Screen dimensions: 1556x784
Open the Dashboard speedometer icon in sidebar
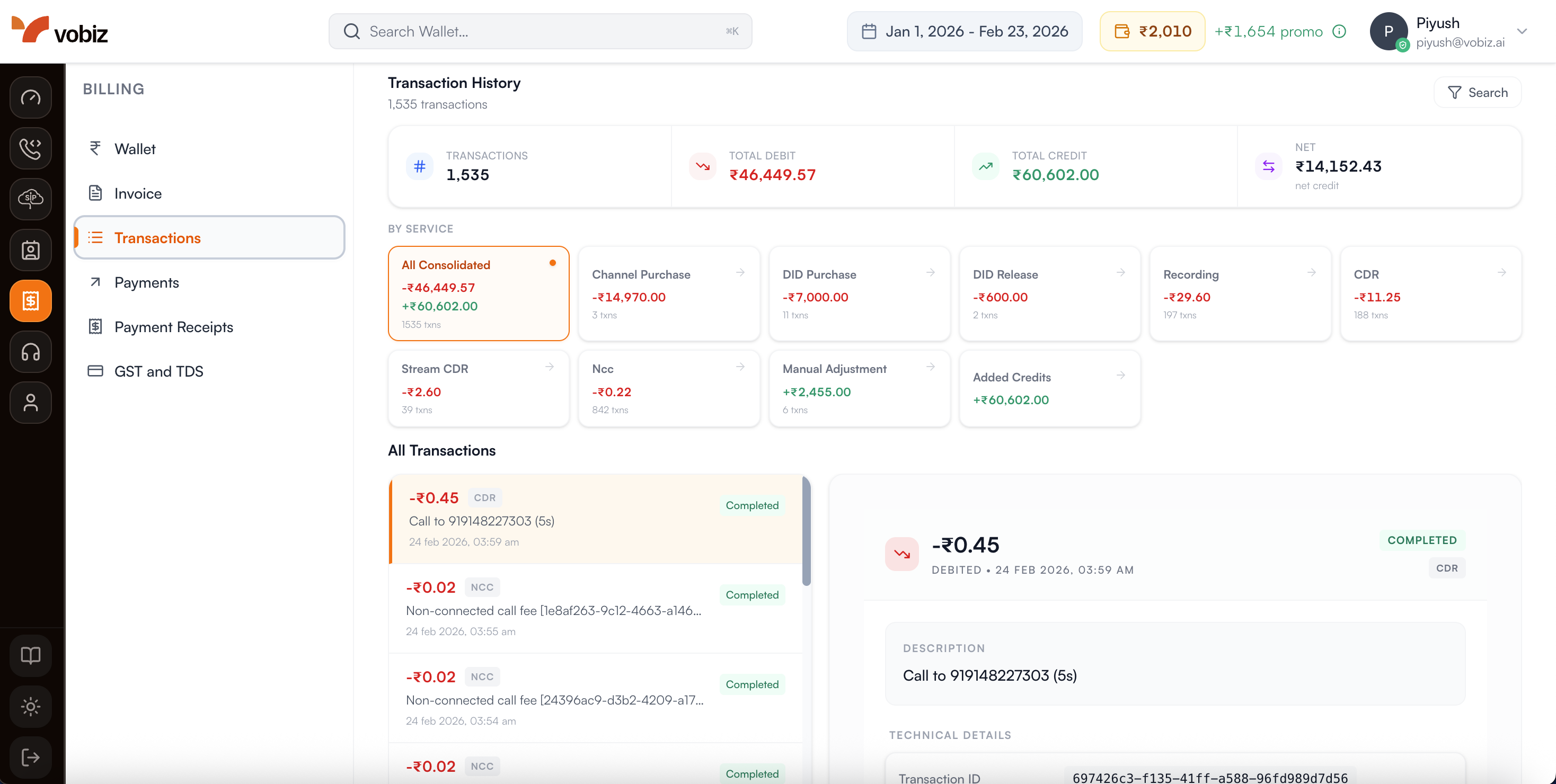pyautogui.click(x=30, y=97)
